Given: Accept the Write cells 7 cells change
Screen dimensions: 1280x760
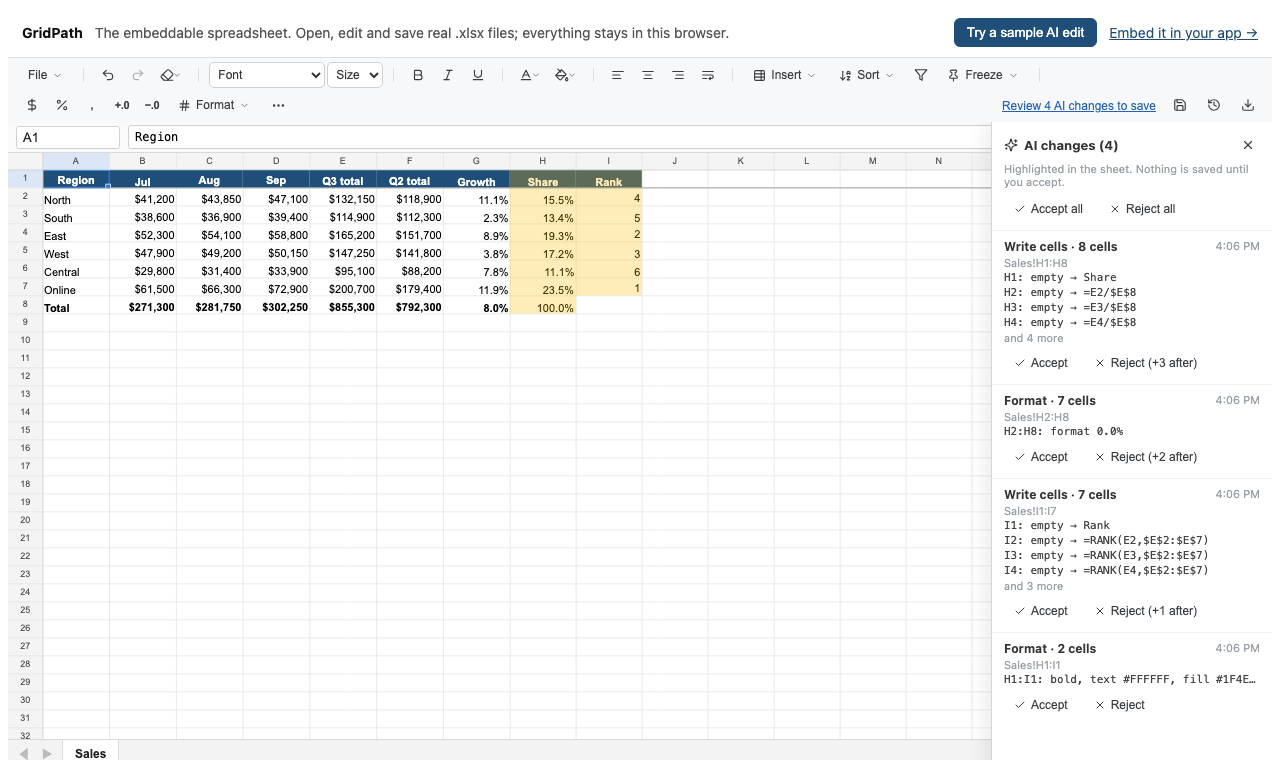Looking at the screenshot, I should 1040,611.
